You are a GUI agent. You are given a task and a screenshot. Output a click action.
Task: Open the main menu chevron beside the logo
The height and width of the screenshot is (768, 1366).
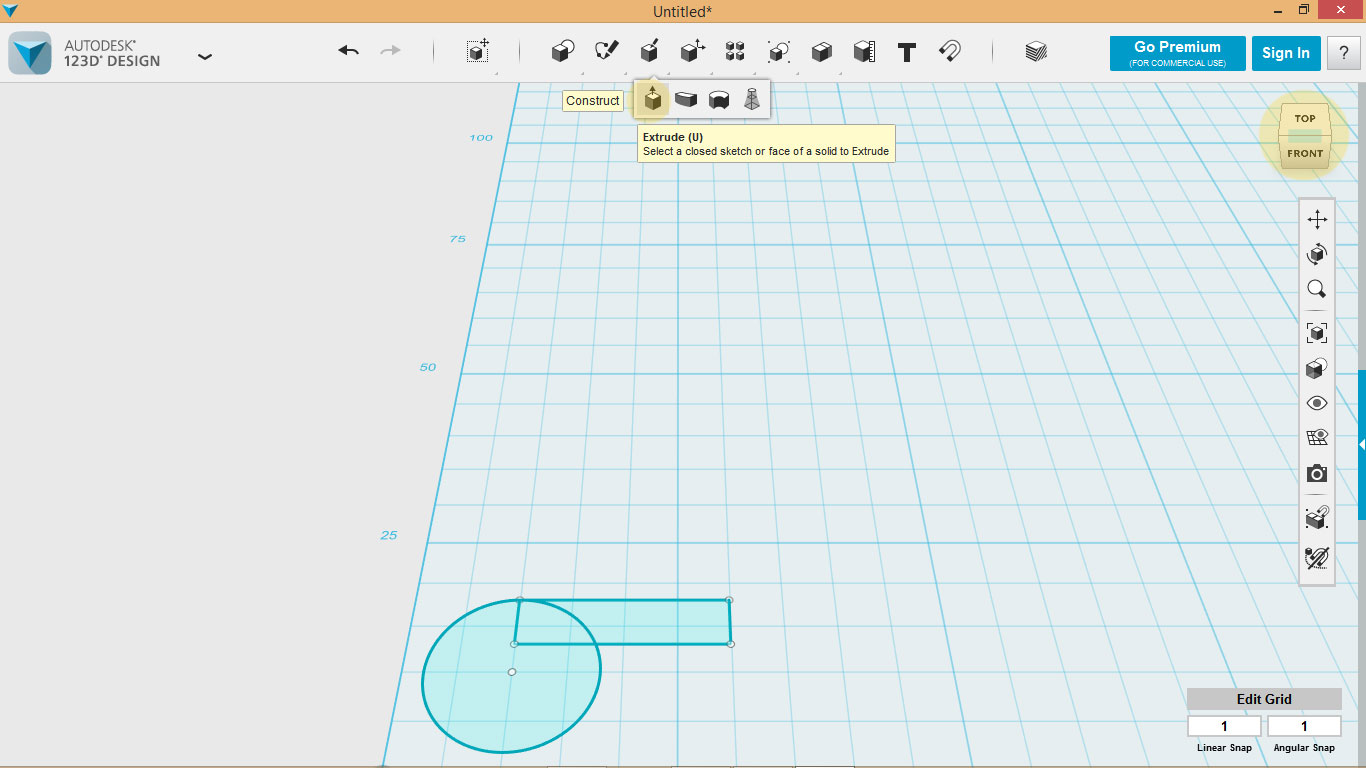click(x=205, y=57)
